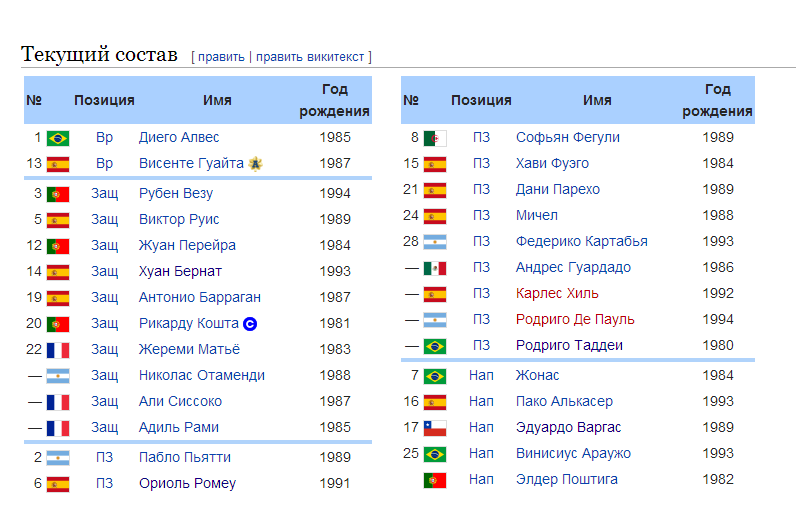Click the France flag beside Жереми Матьё
796x510 pixels.
(x=58, y=350)
